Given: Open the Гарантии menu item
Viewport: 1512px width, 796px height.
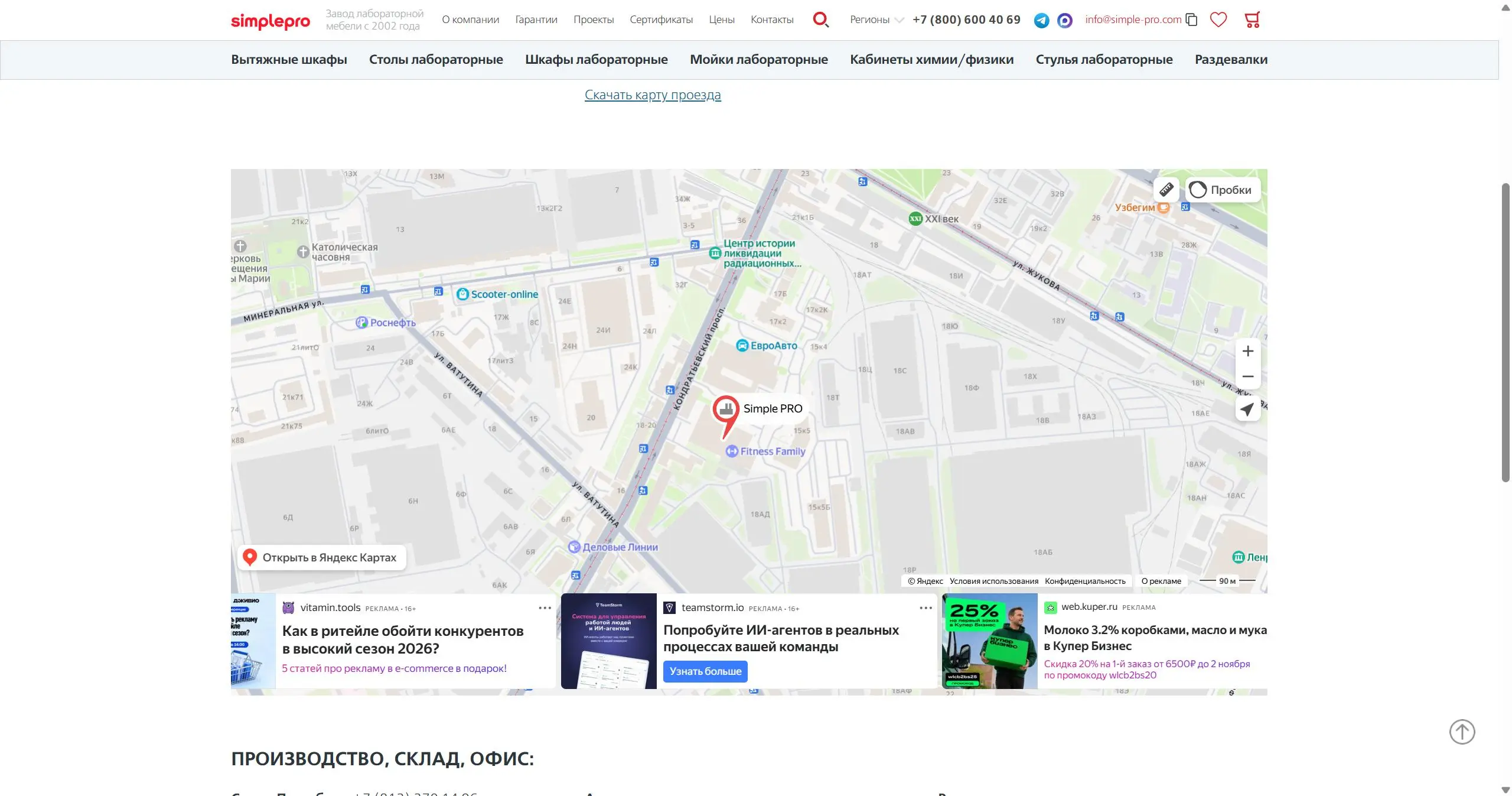Looking at the screenshot, I should coord(536,20).
